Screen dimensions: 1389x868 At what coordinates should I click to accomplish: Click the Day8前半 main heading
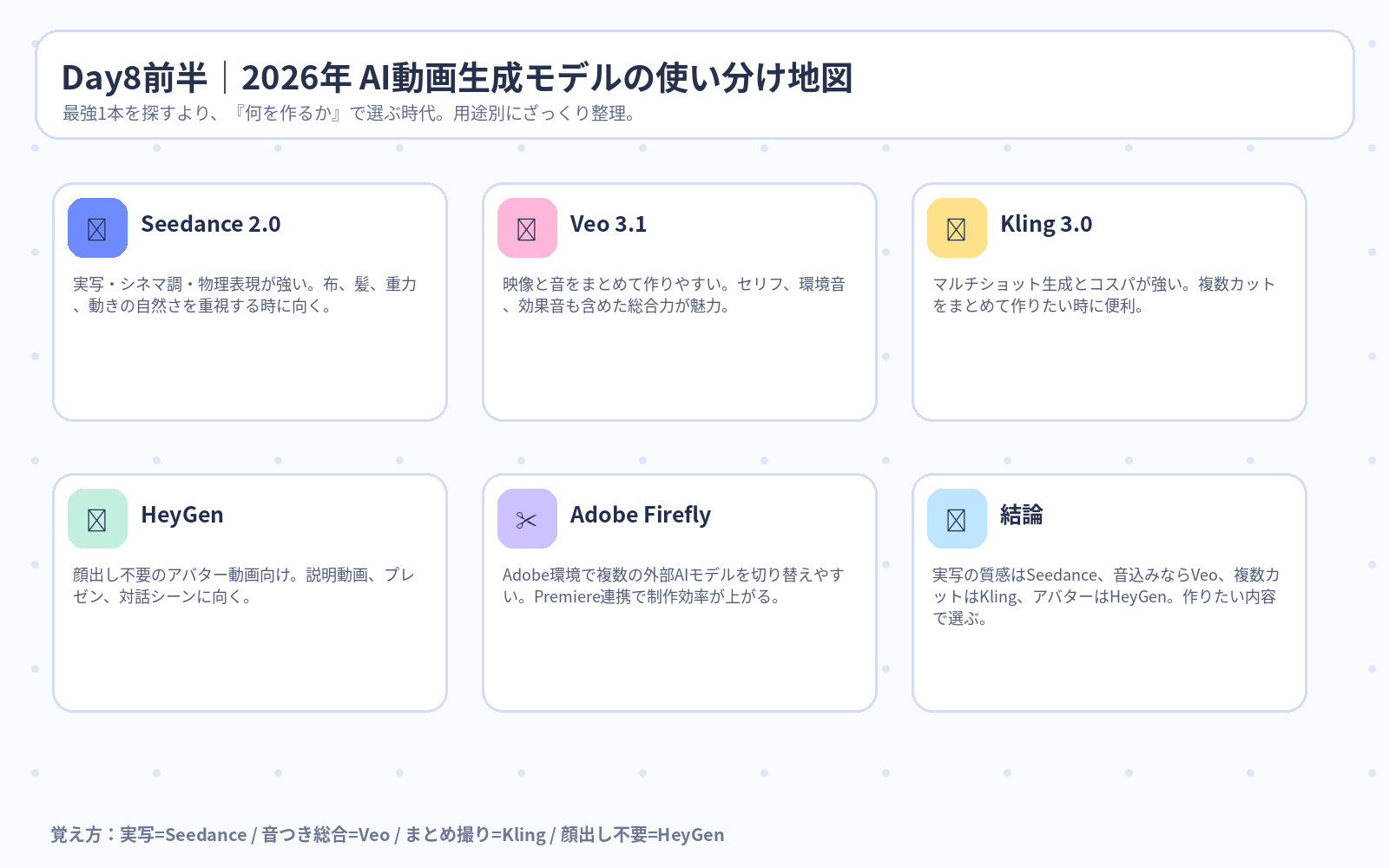coord(458,78)
